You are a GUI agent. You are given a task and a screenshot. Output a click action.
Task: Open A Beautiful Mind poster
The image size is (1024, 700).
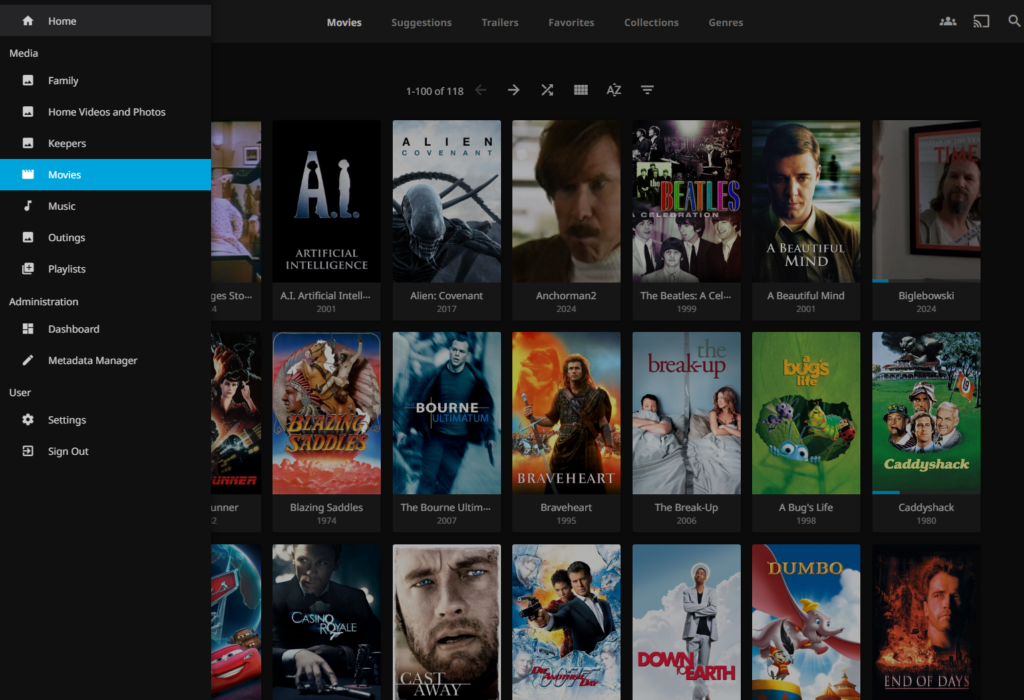coord(806,201)
